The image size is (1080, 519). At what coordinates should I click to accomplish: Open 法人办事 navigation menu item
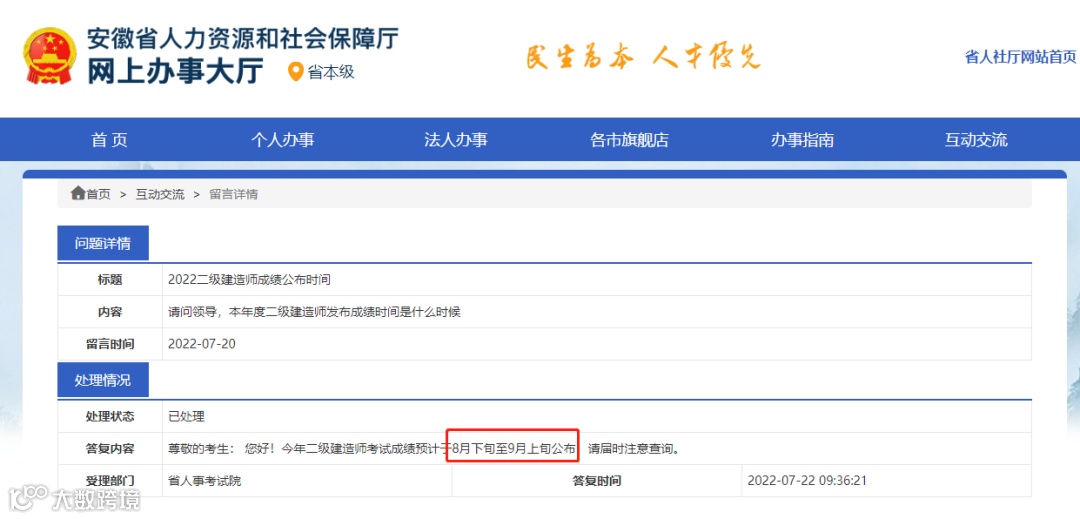[456, 140]
